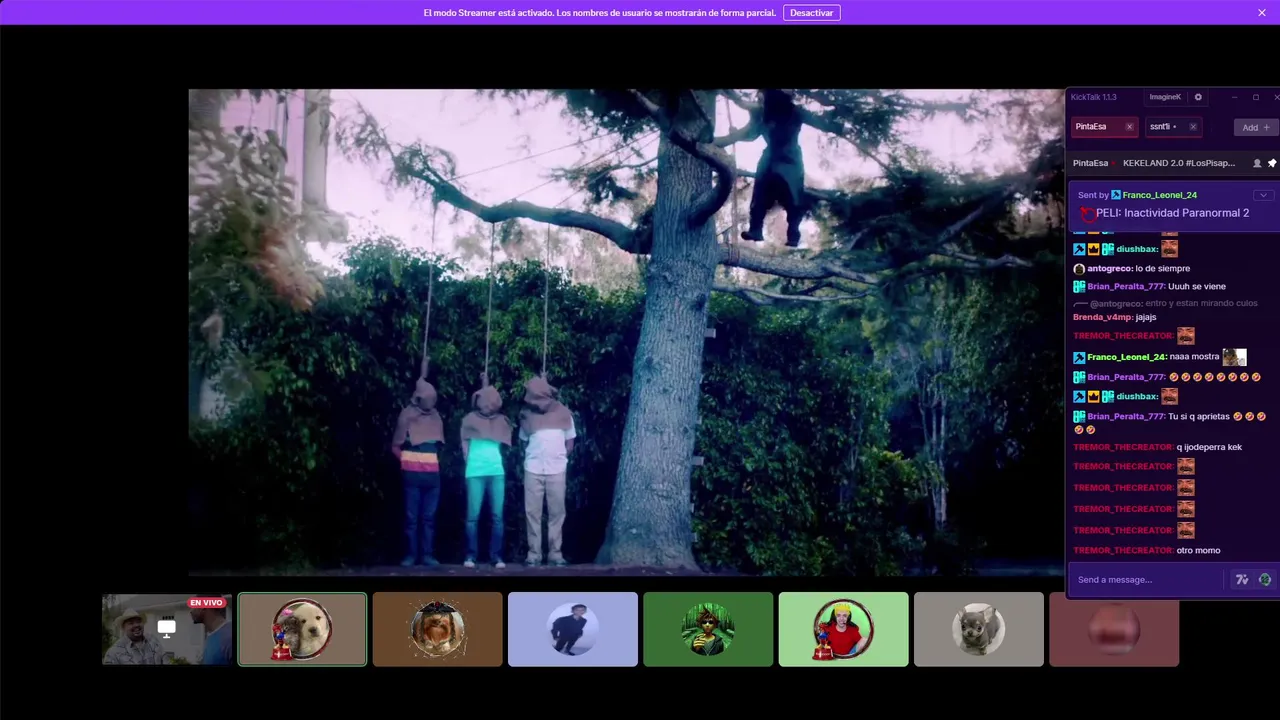The height and width of the screenshot is (720, 1280).
Task: Open KickTalk settings gear icon
Action: point(1198,97)
